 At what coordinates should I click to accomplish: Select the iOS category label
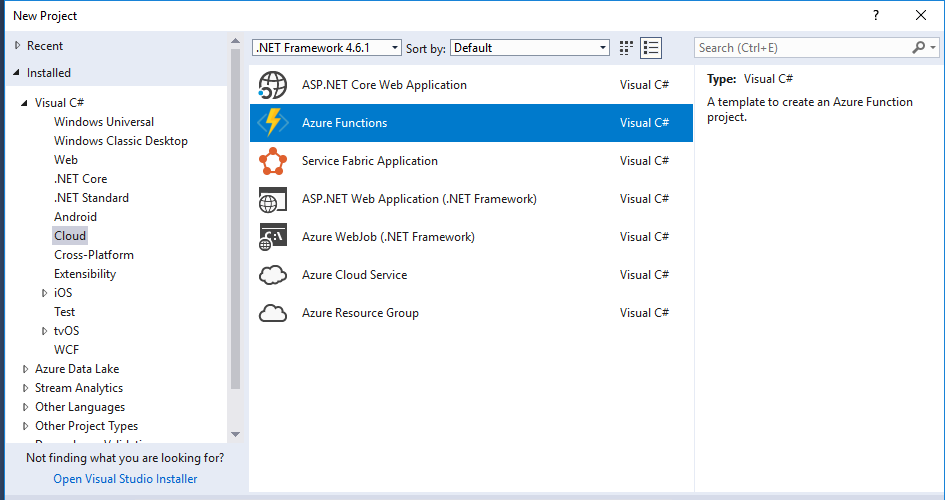63,293
